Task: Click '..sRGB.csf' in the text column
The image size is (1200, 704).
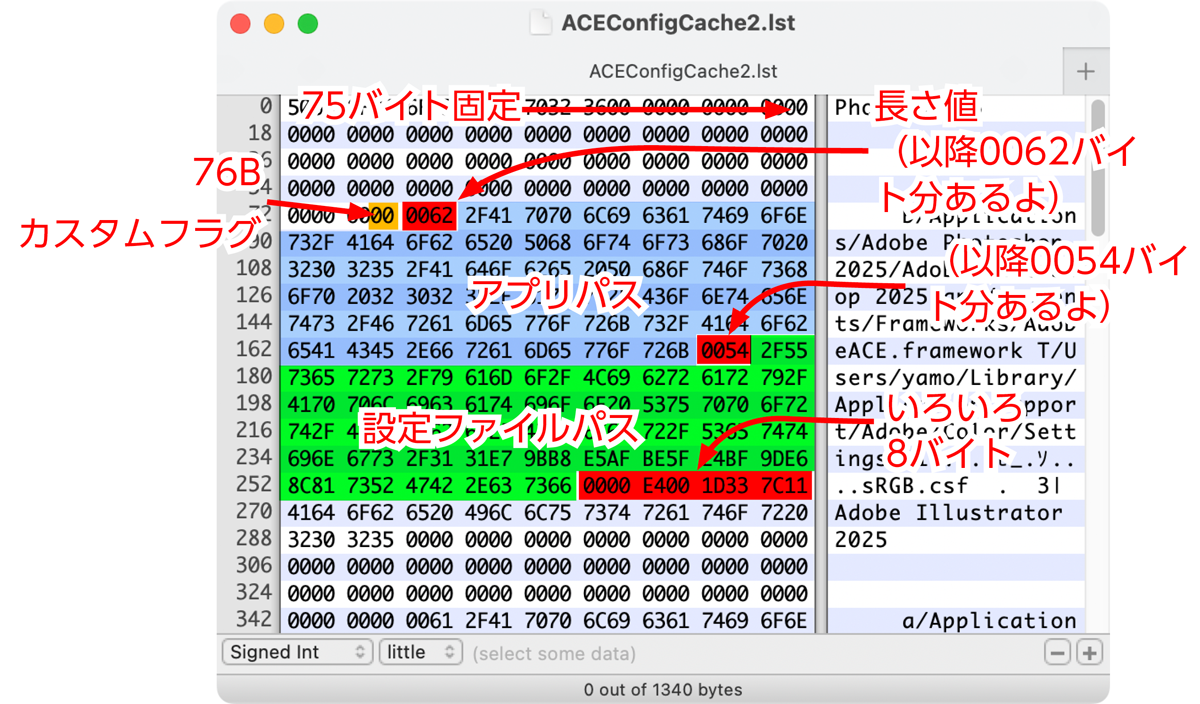Action: coord(901,485)
